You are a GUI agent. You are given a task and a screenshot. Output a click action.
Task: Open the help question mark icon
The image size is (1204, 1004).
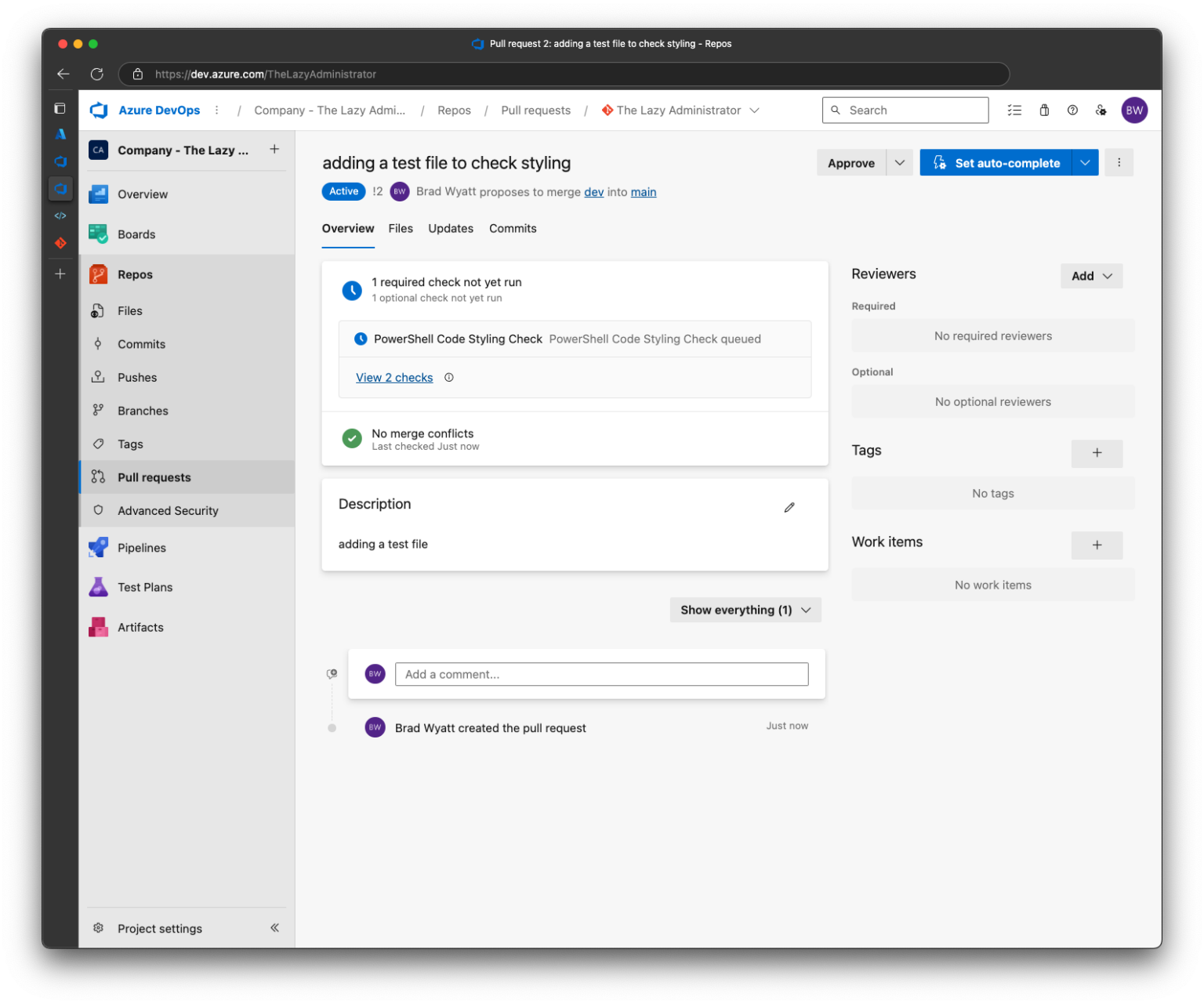[1072, 111]
